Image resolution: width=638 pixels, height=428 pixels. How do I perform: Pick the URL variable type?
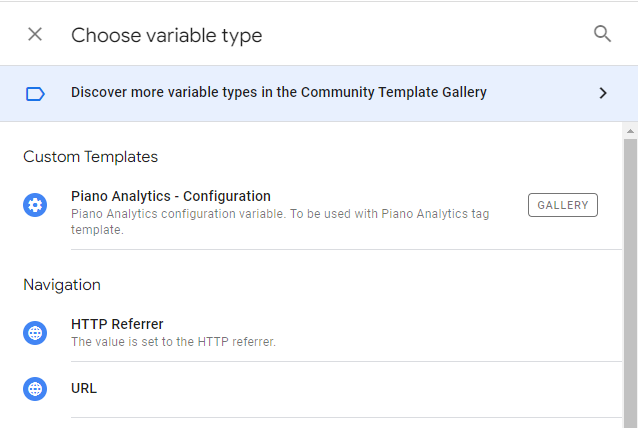(x=84, y=388)
